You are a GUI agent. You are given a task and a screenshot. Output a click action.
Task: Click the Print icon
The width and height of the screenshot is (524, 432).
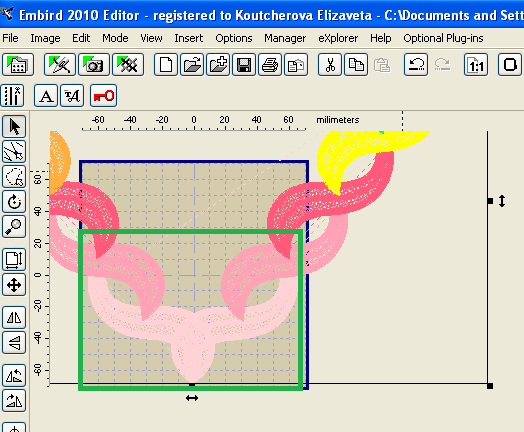270,64
